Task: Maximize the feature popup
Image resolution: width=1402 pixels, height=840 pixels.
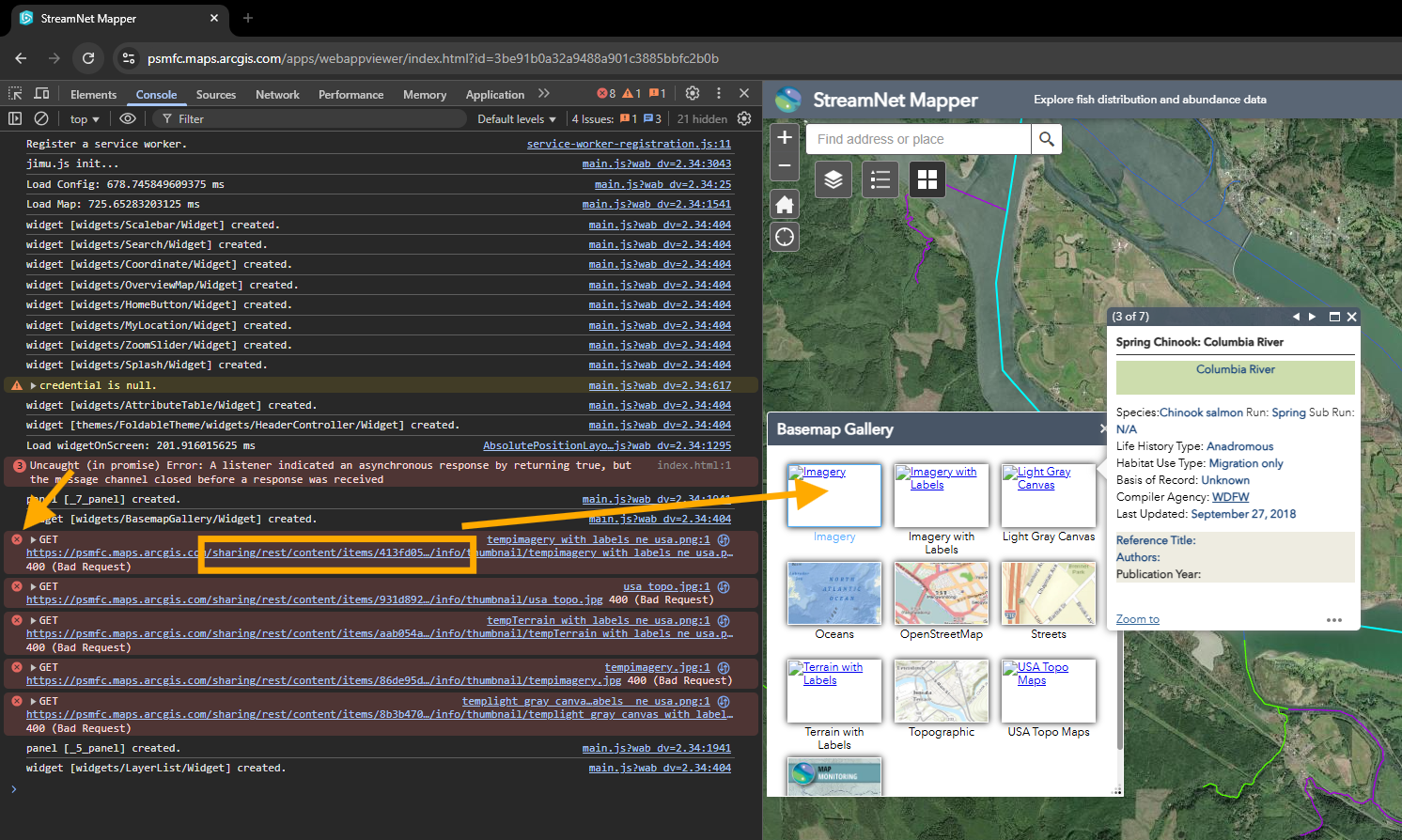Action: [x=1334, y=317]
